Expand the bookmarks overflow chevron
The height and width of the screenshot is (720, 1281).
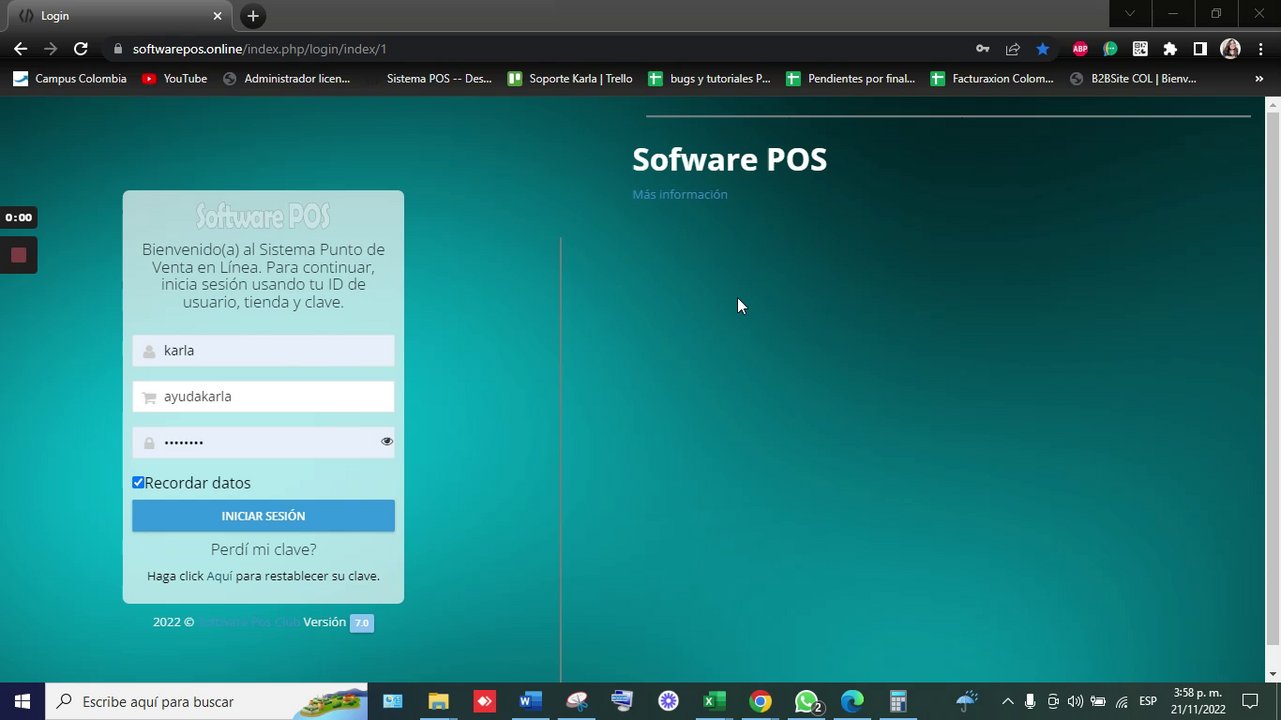pyautogui.click(x=1259, y=78)
